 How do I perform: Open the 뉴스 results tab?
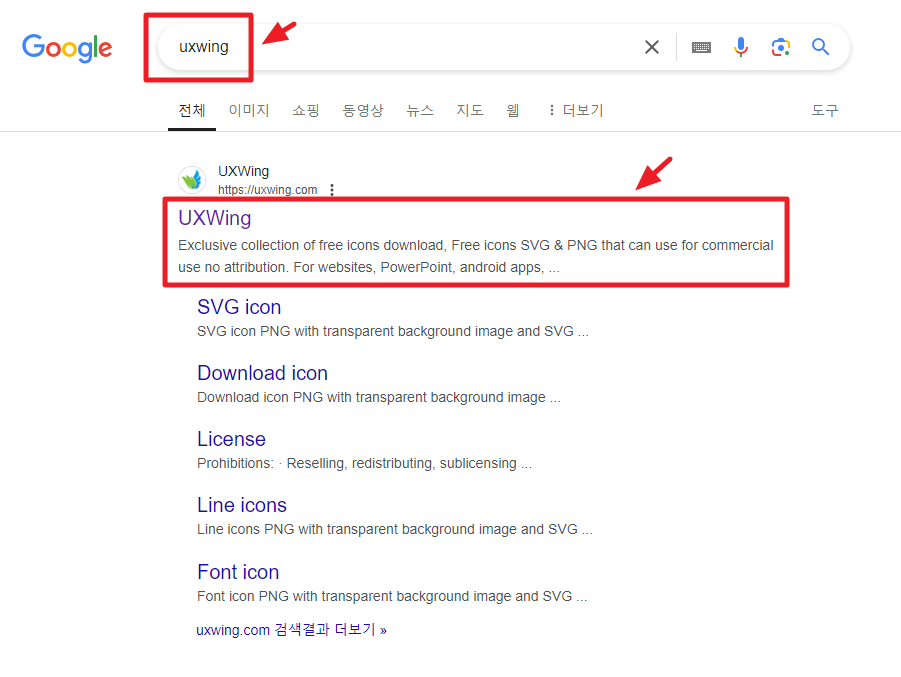pyautogui.click(x=419, y=110)
